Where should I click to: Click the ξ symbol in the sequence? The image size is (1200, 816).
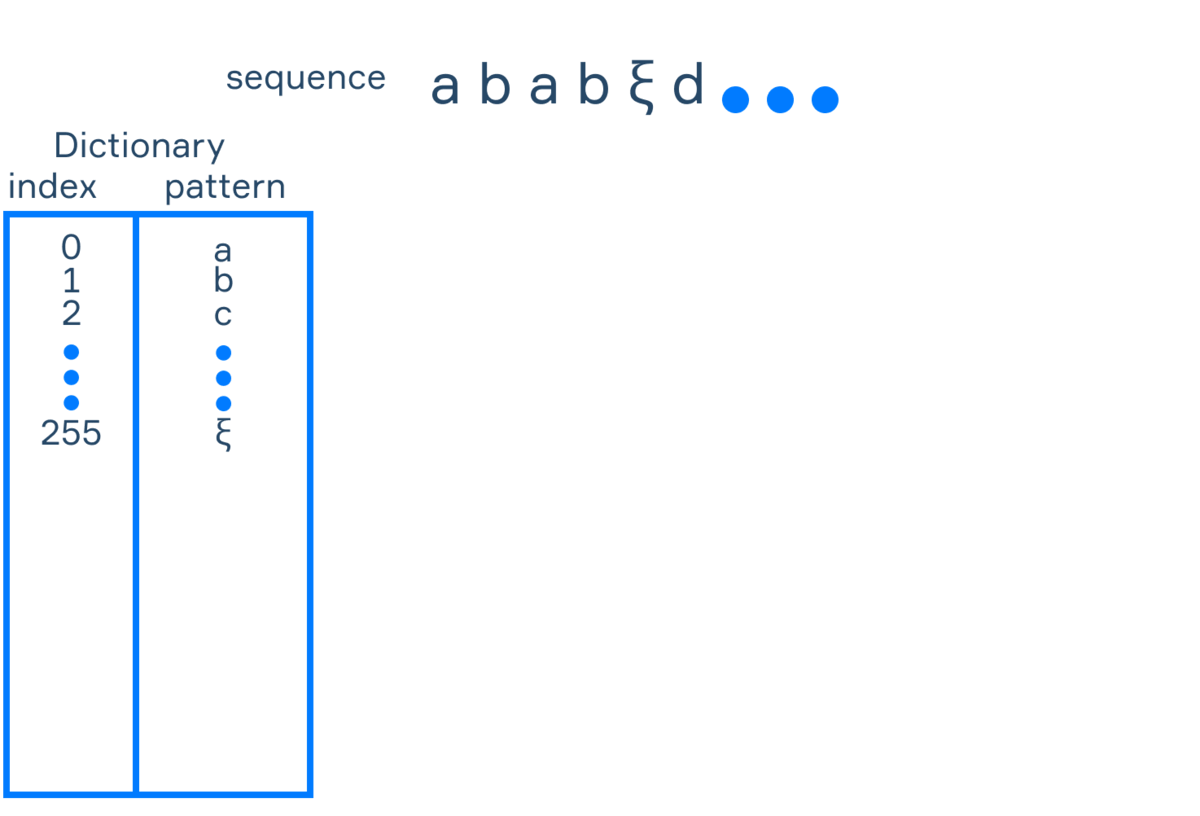pos(642,88)
